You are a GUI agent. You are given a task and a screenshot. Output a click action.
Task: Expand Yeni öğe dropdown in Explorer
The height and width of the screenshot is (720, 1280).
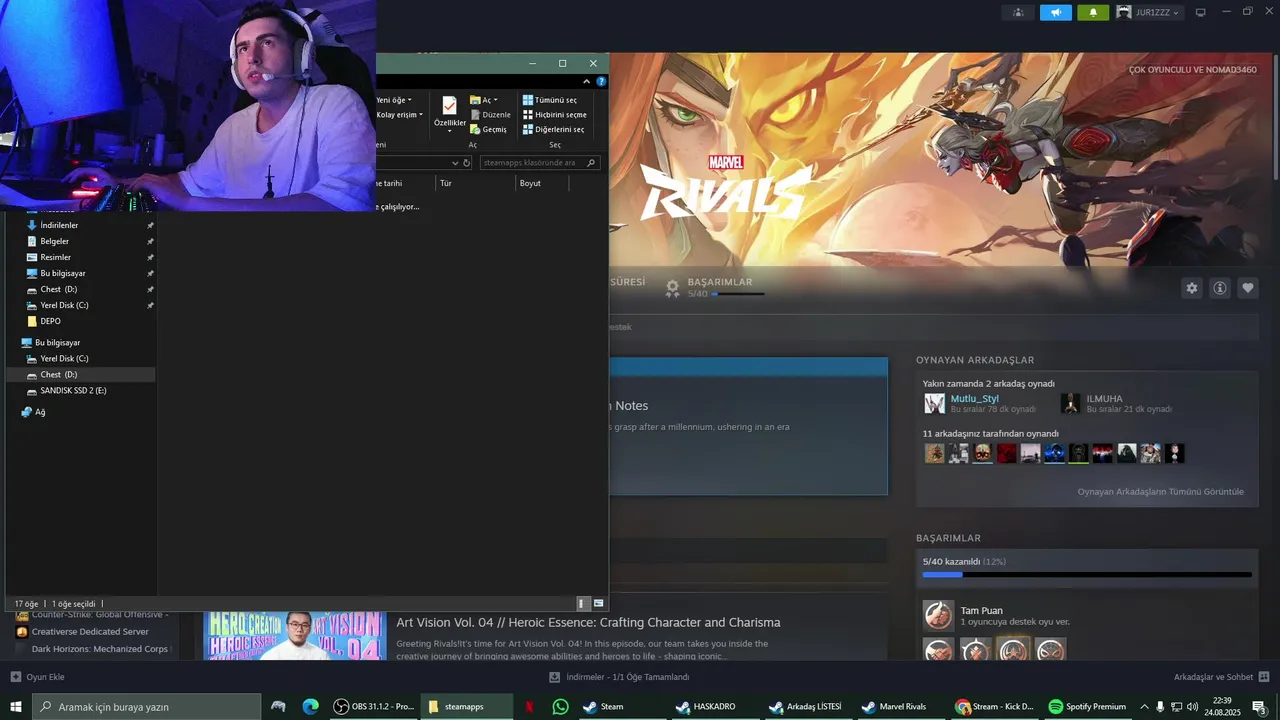pyautogui.click(x=394, y=100)
